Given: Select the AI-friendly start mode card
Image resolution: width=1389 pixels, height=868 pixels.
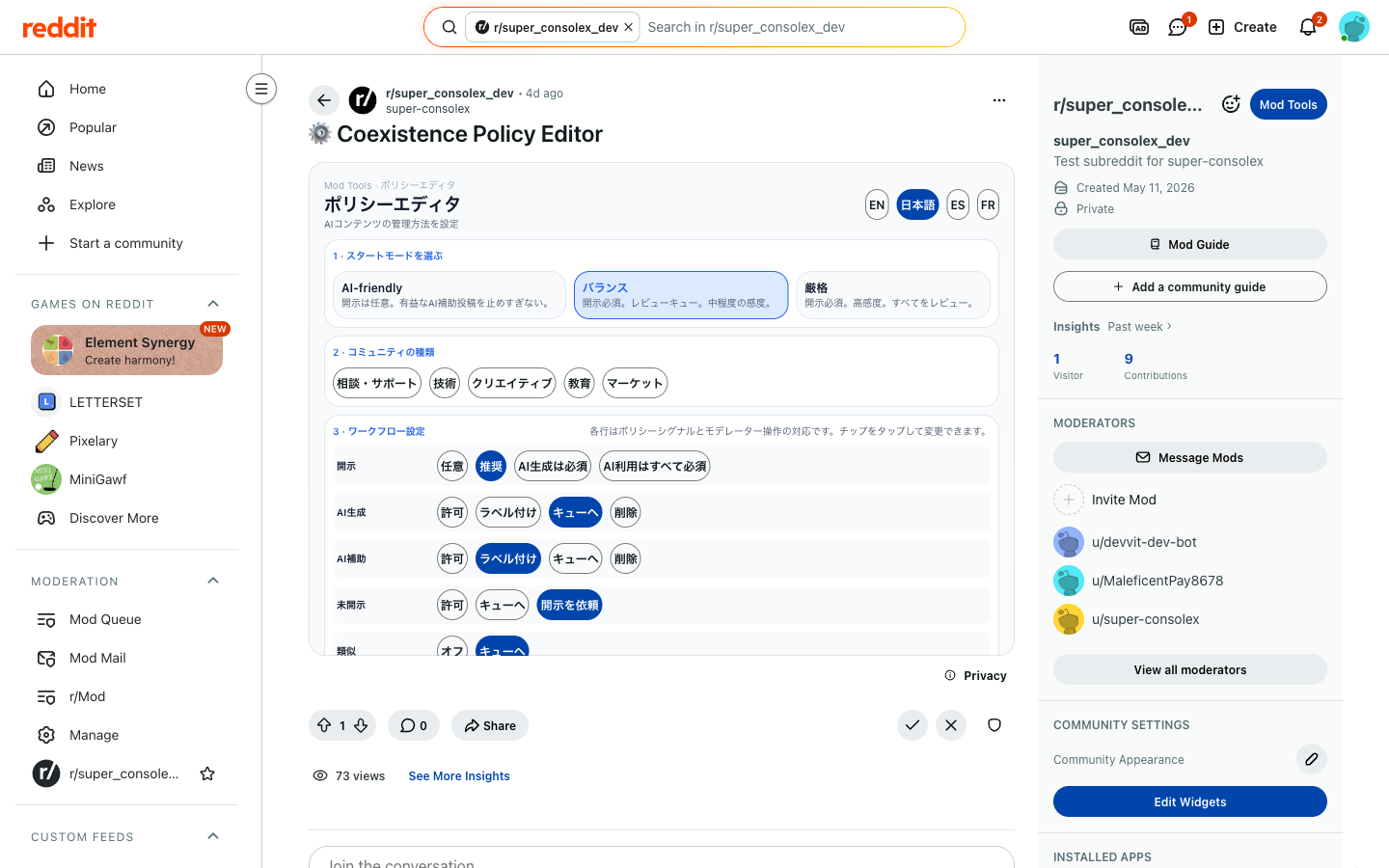Looking at the screenshot, I should [x=449, y=295].
